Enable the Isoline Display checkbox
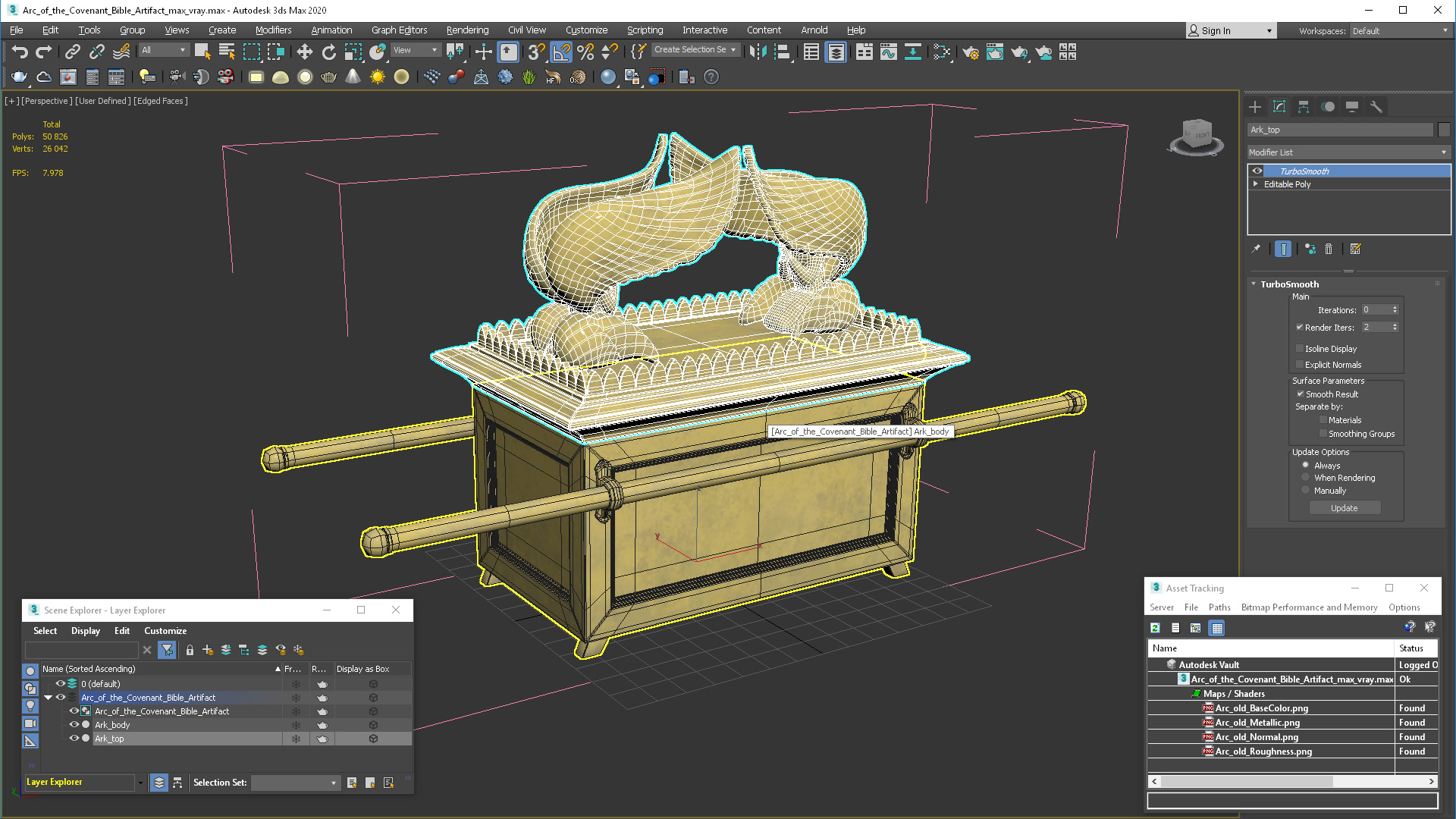 1300,349
